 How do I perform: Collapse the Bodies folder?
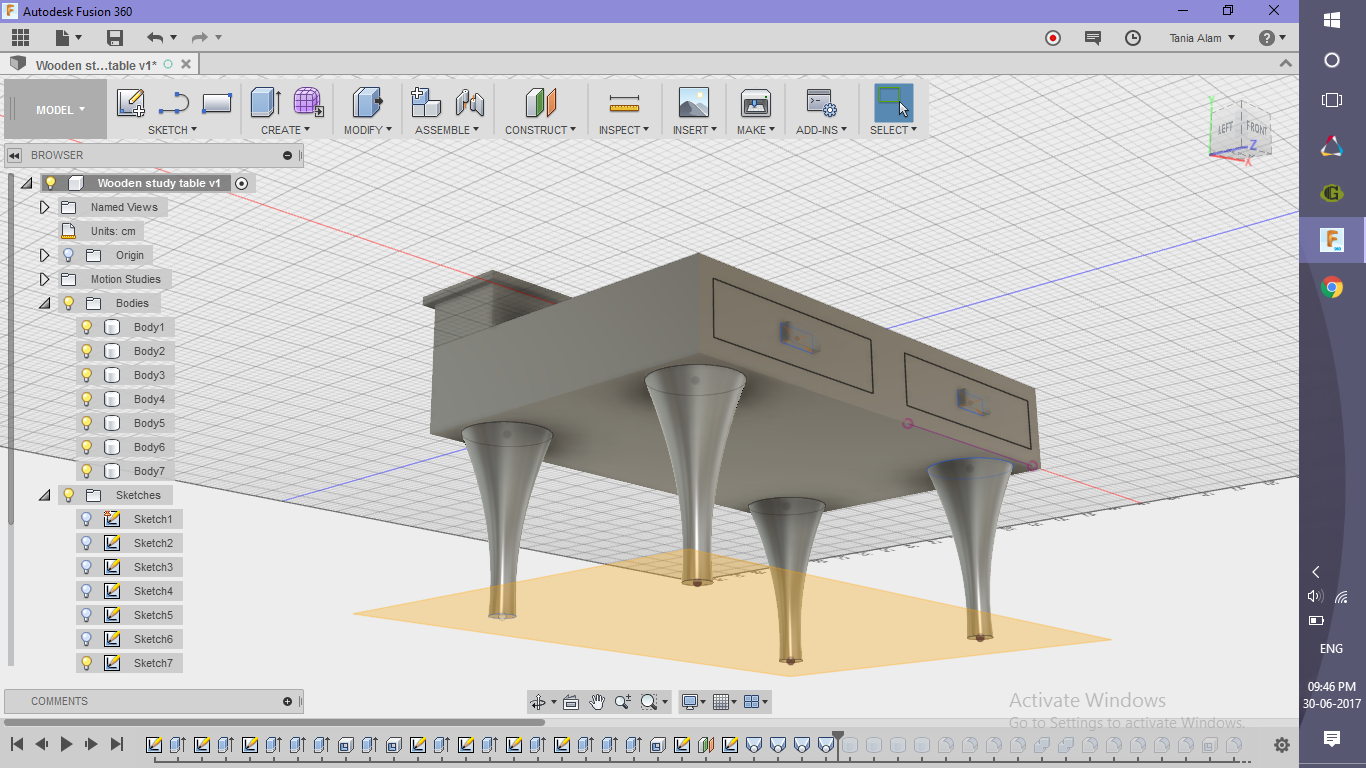coord(44,303)
